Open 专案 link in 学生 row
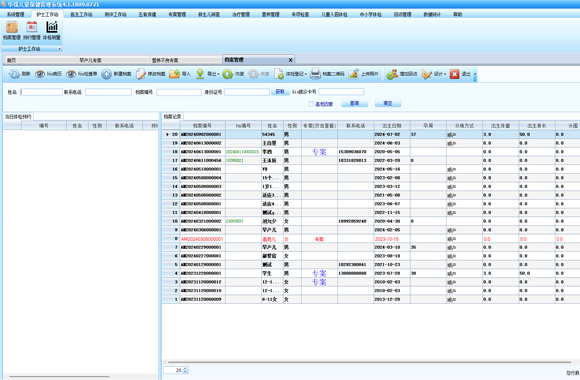 [319, 273]
